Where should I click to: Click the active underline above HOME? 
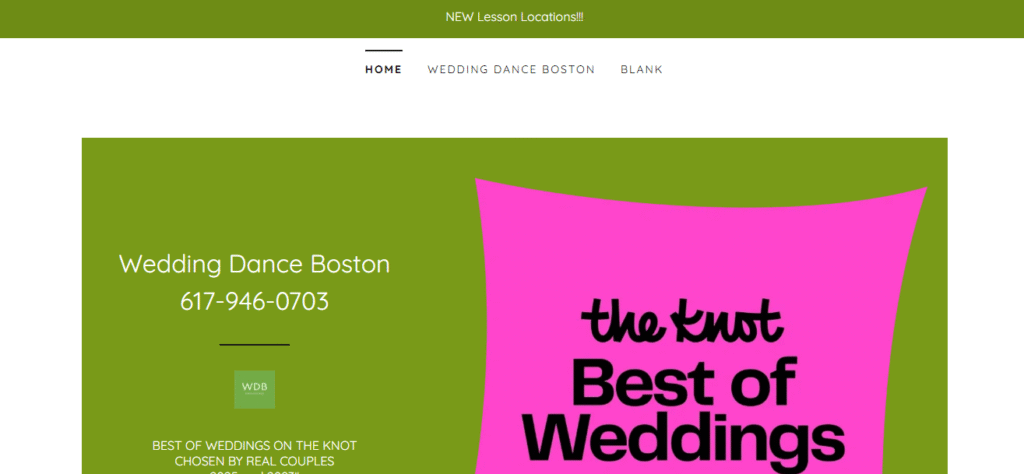383,50
